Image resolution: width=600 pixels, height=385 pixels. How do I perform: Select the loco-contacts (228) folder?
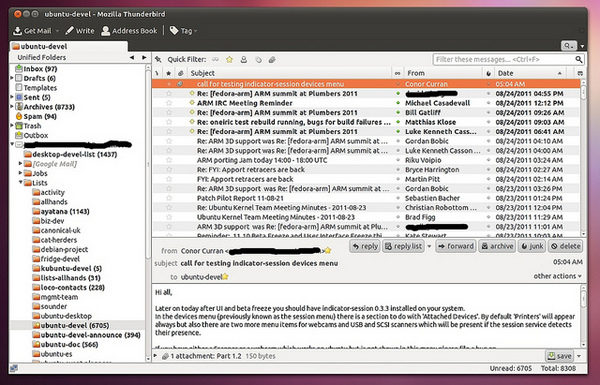coord(68,287)
